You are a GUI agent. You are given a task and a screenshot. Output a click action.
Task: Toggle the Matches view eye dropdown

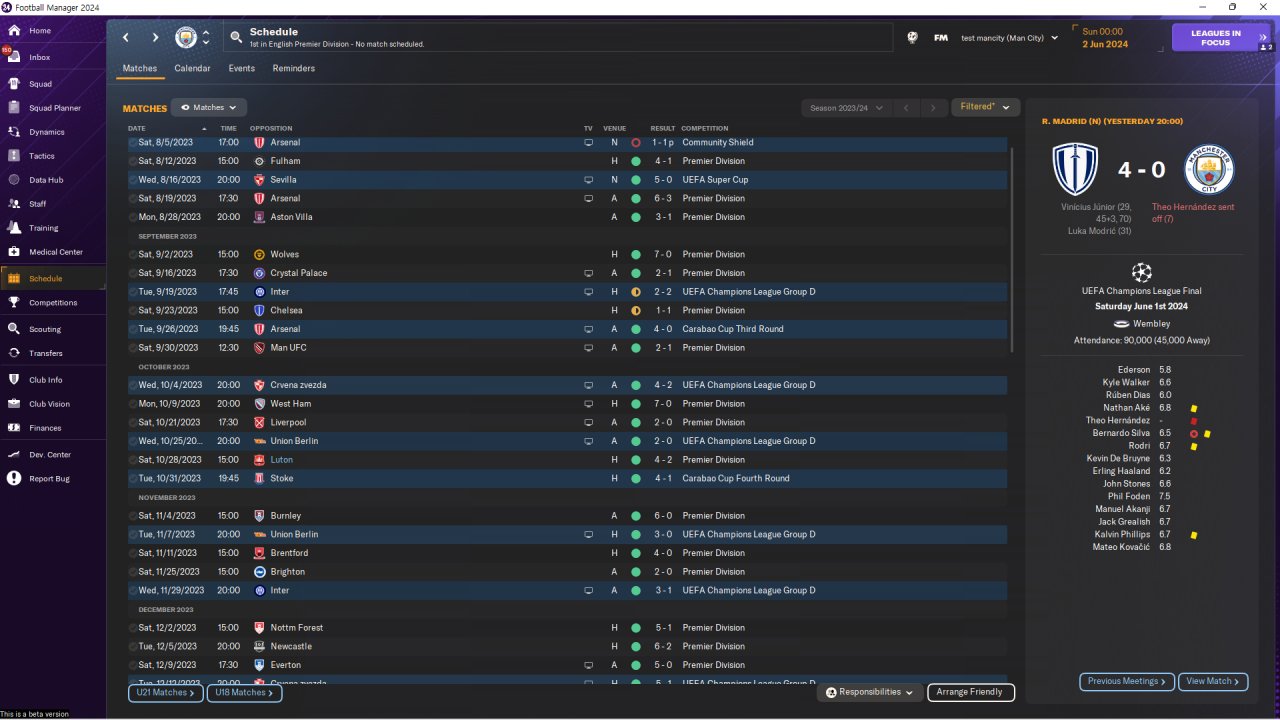tap(209, 107)
